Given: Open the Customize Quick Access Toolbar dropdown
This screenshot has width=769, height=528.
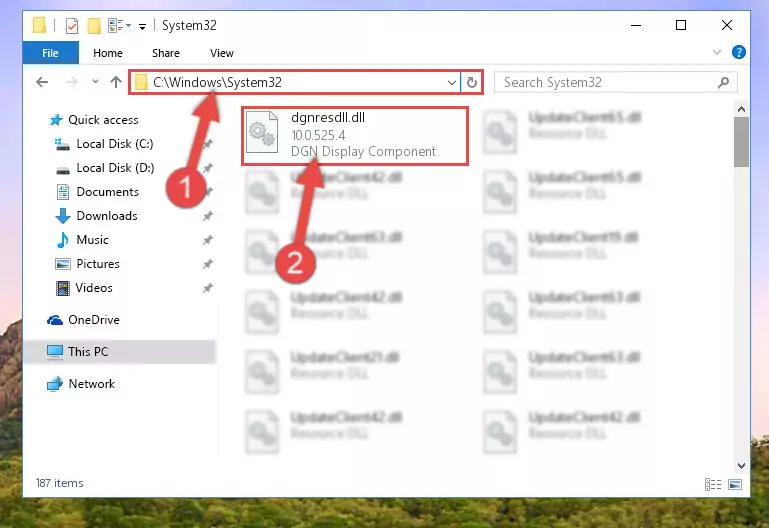Looking at the screenshot, I should pyautogui.click(x=142, y=26).
